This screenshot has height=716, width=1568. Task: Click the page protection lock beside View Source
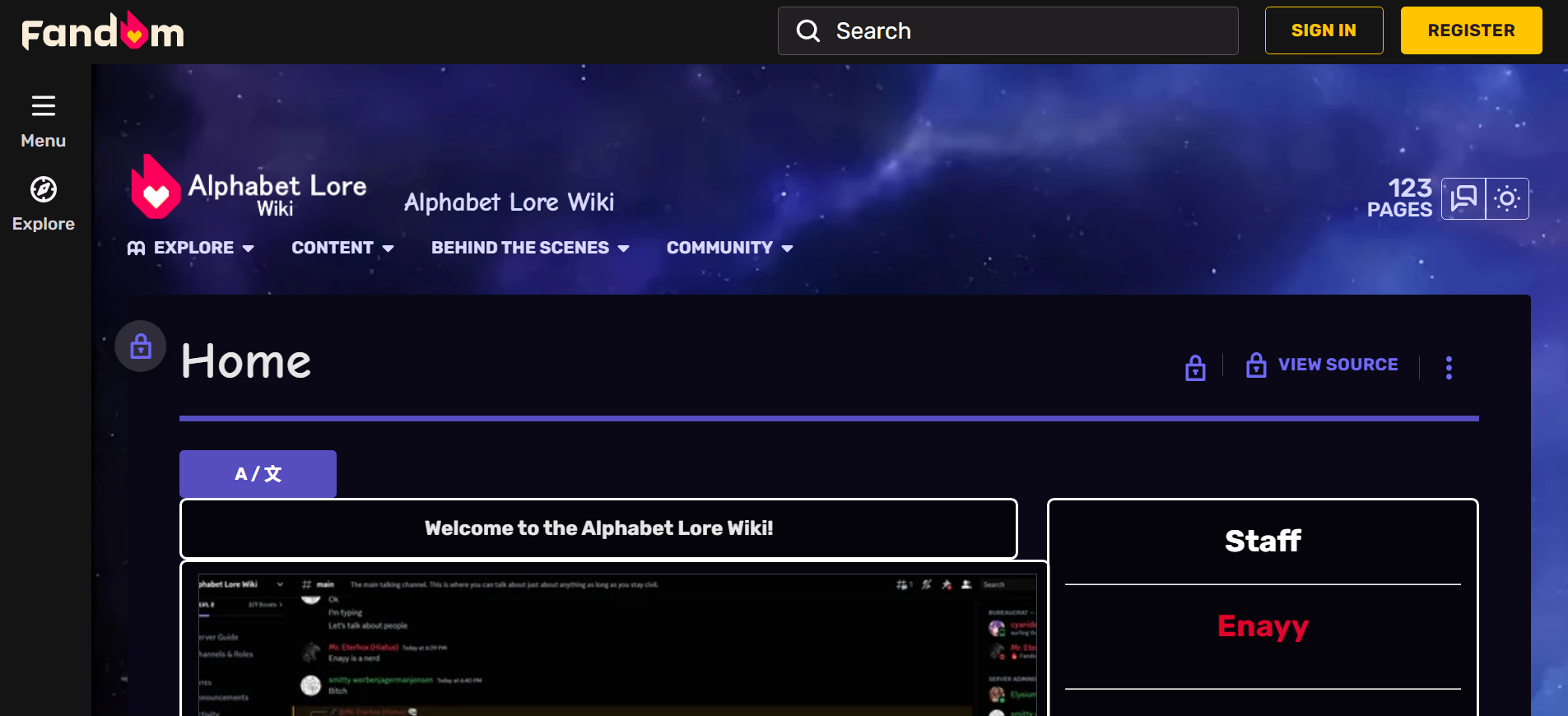coord(1195,367)
